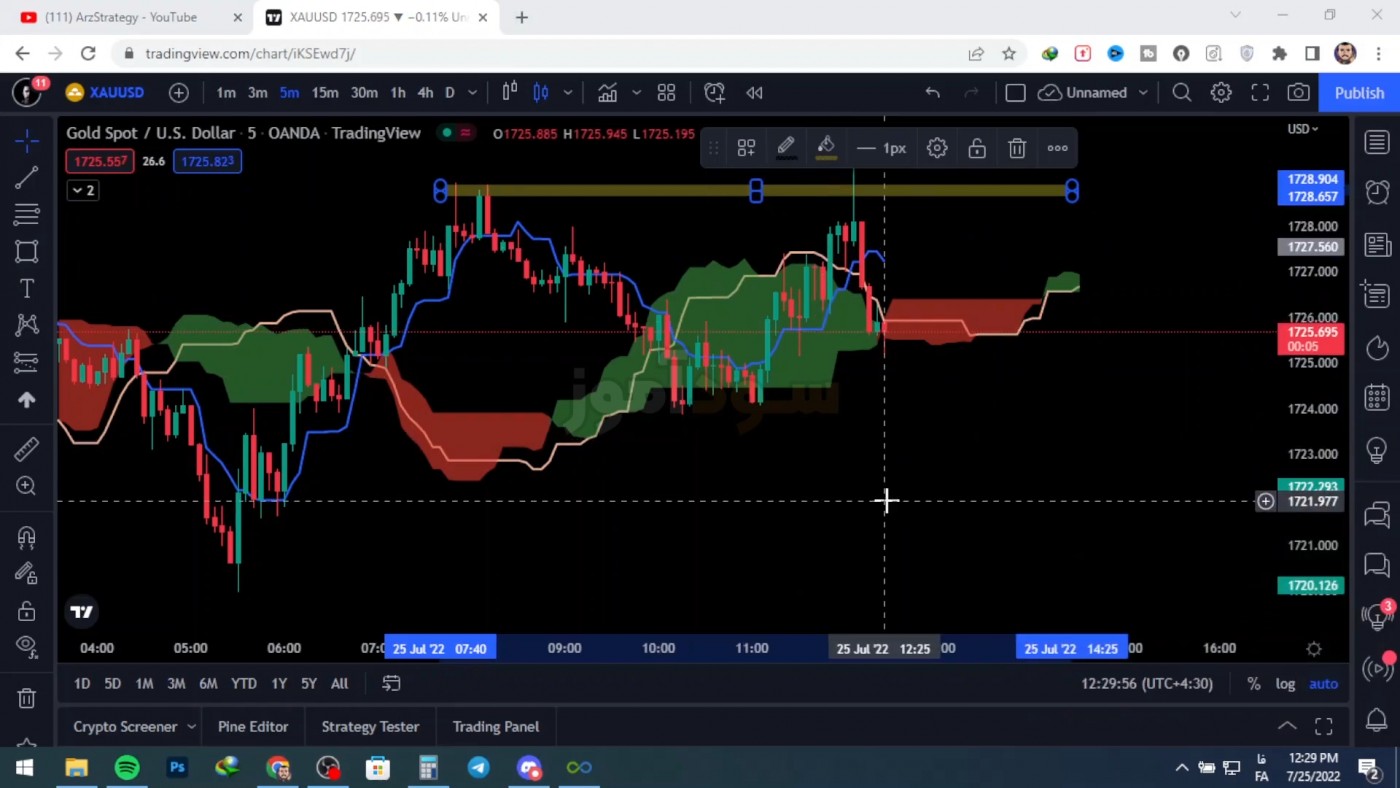Open drawing templates in floating toolbar

point(746,148)
